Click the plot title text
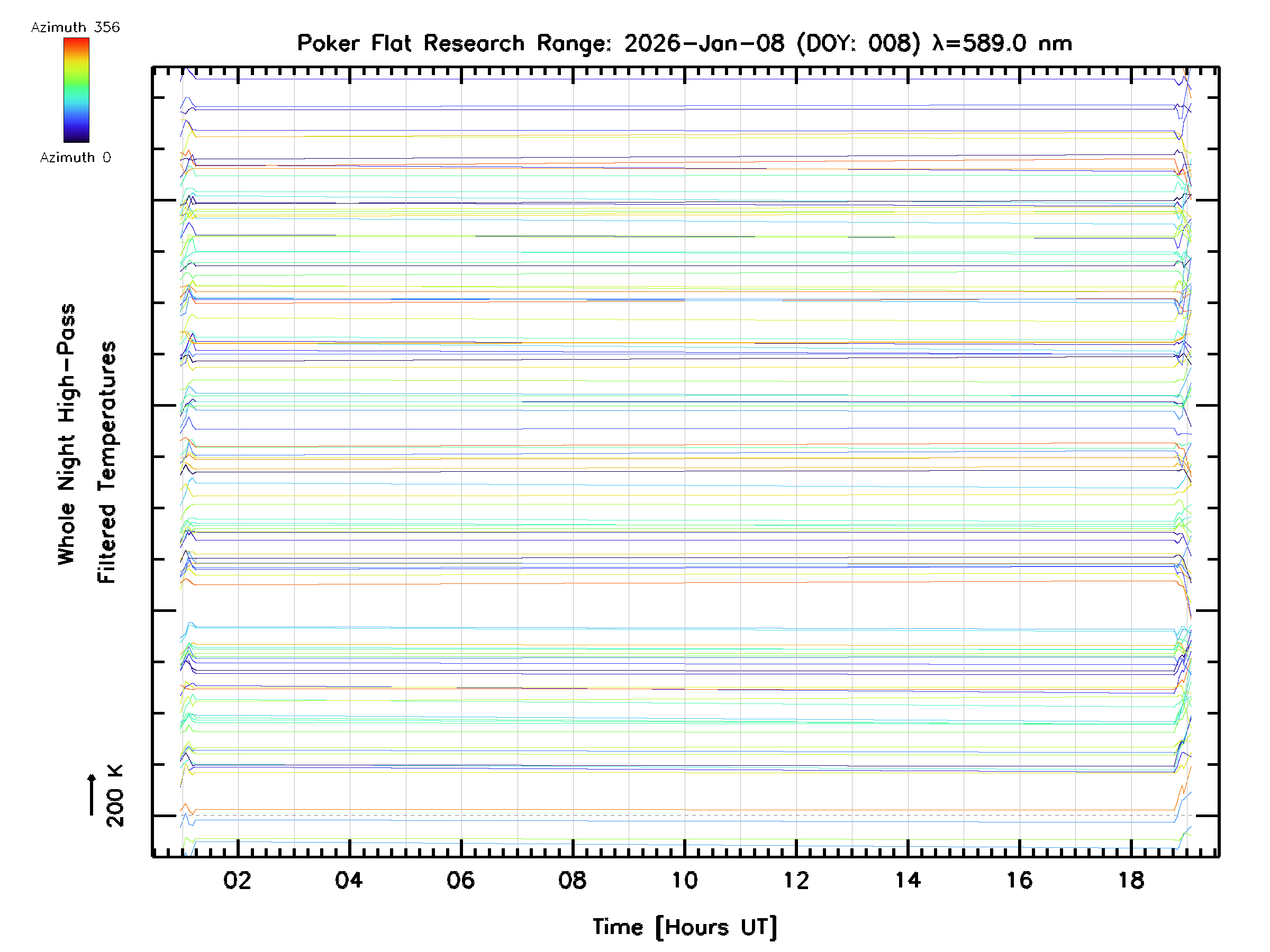 pyautogui.click(x=684, y=43)
